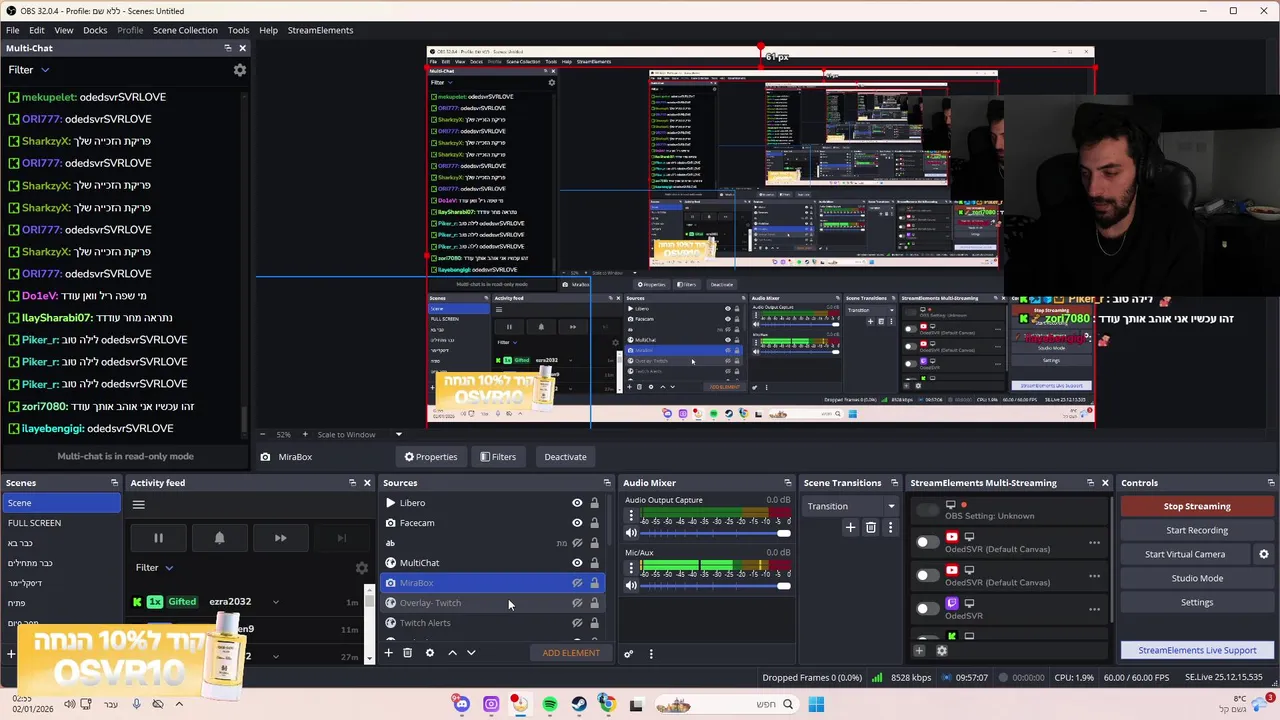Open the Audio Mixer three-dot menu

pyautogui.click(x=651, y=654)
